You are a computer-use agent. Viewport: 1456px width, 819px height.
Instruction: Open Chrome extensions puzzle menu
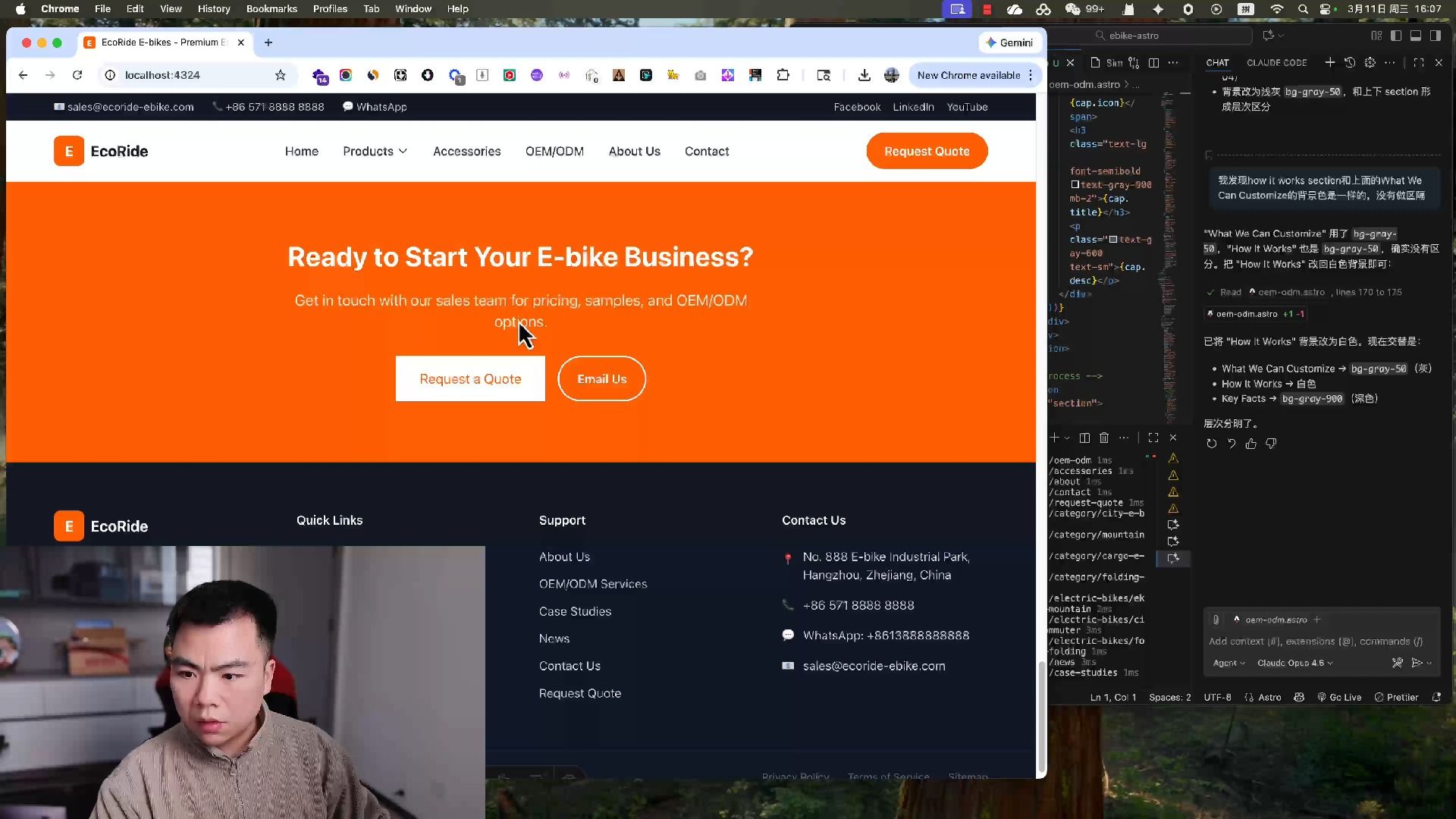click(783, 75)
